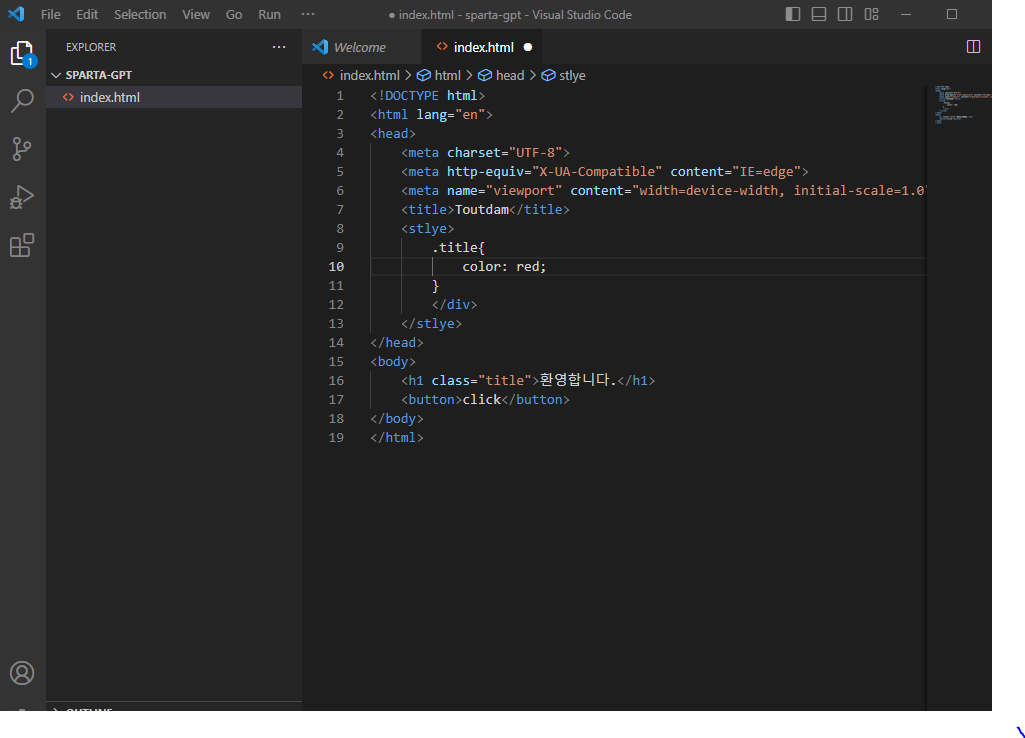This screenshot has height=738, width=1025.
Task: Click 'lang="en"' attribute on line 2
Action: pyautogui.click(x=450, y=115)
